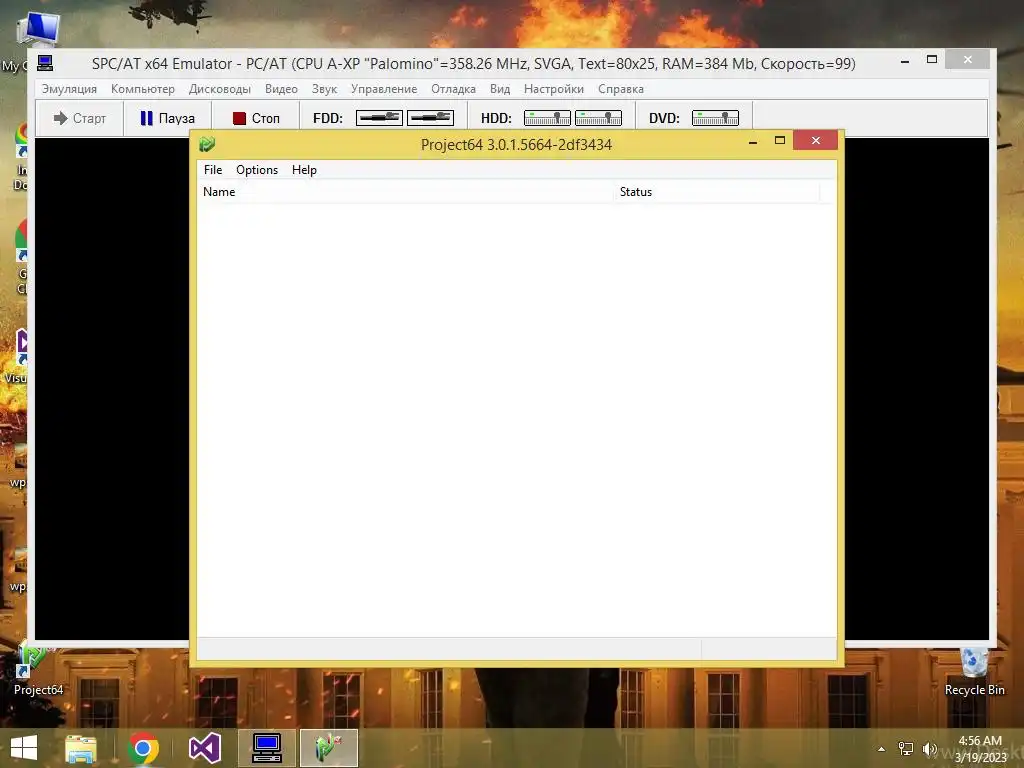Switch to SPC/AT emulator taskbar button
This screenshot has height=768, width=1024.
(266, 748)
